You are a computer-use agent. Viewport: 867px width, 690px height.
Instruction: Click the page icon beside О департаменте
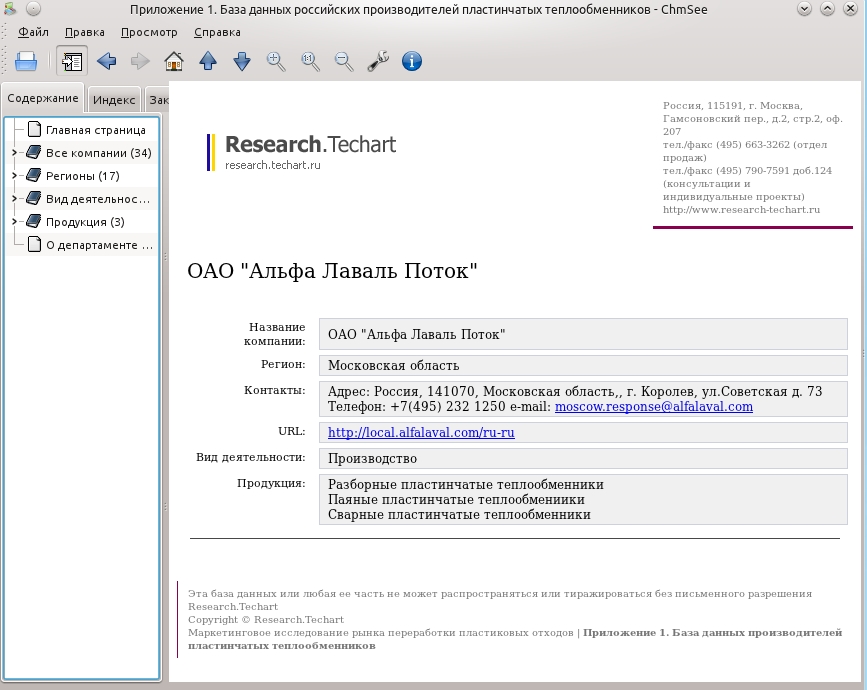(x=34, y=244)
